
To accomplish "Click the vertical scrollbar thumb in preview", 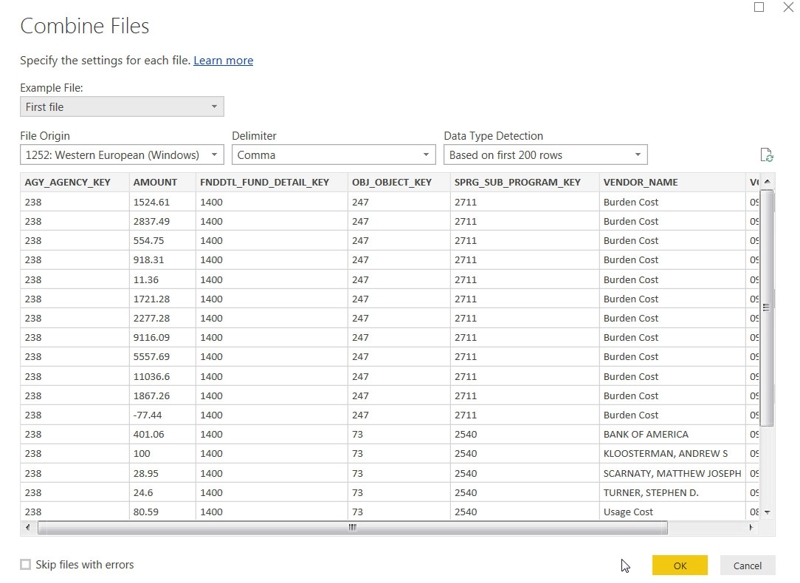I will 766,308.
